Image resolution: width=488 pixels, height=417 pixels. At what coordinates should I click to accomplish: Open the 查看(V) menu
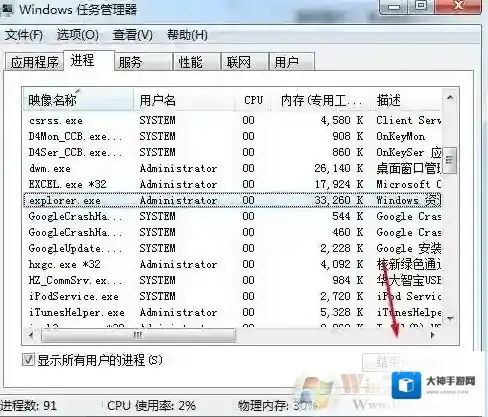tap(133, 35)
